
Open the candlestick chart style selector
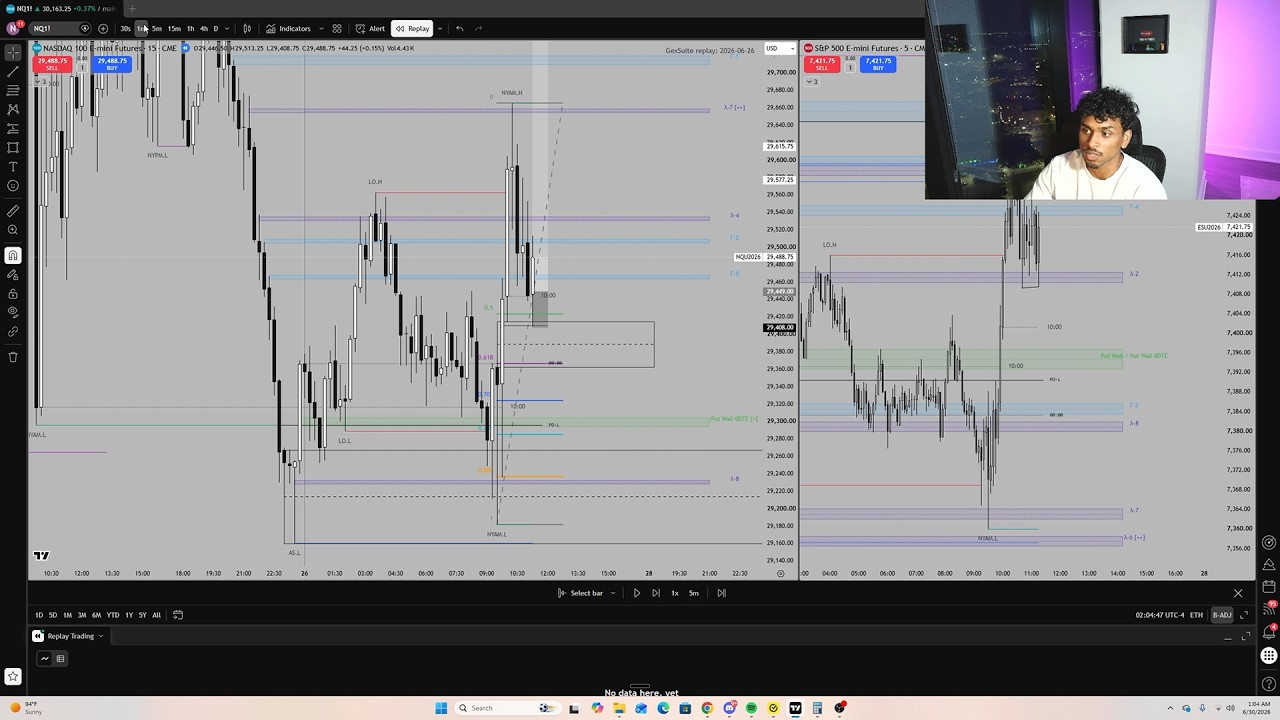click(x=247, y=28)
